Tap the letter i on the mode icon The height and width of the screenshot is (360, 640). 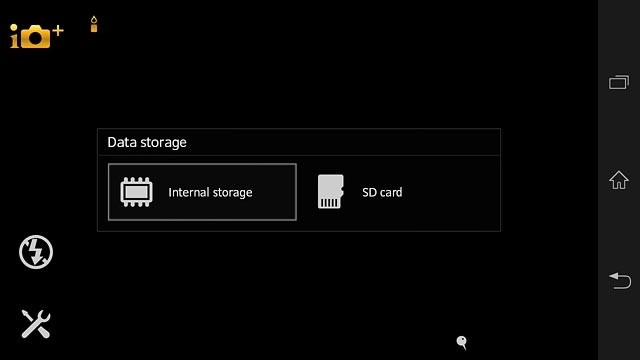(14, 36)
